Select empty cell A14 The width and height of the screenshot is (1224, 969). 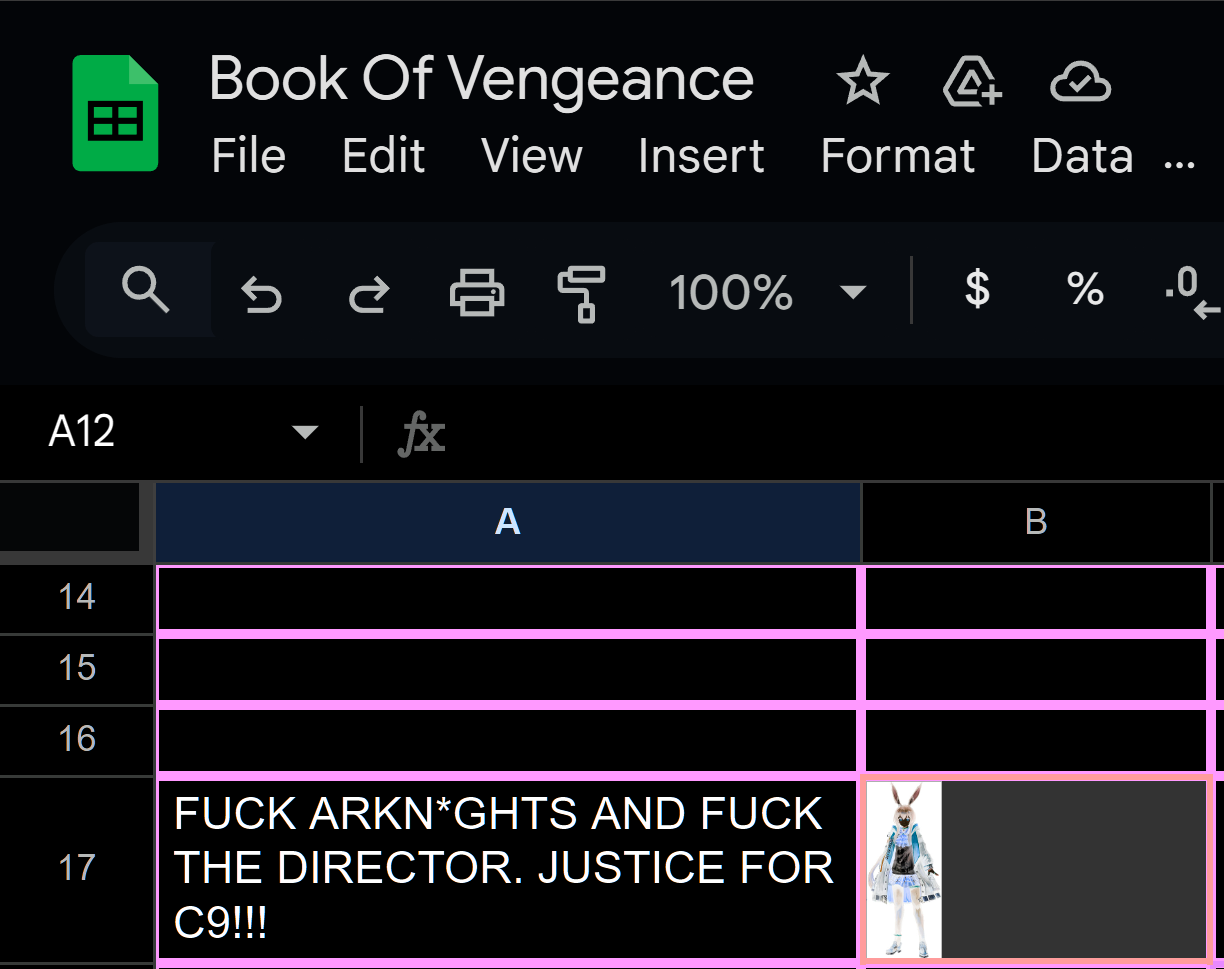pyautogui.click(x=508, y=598)
